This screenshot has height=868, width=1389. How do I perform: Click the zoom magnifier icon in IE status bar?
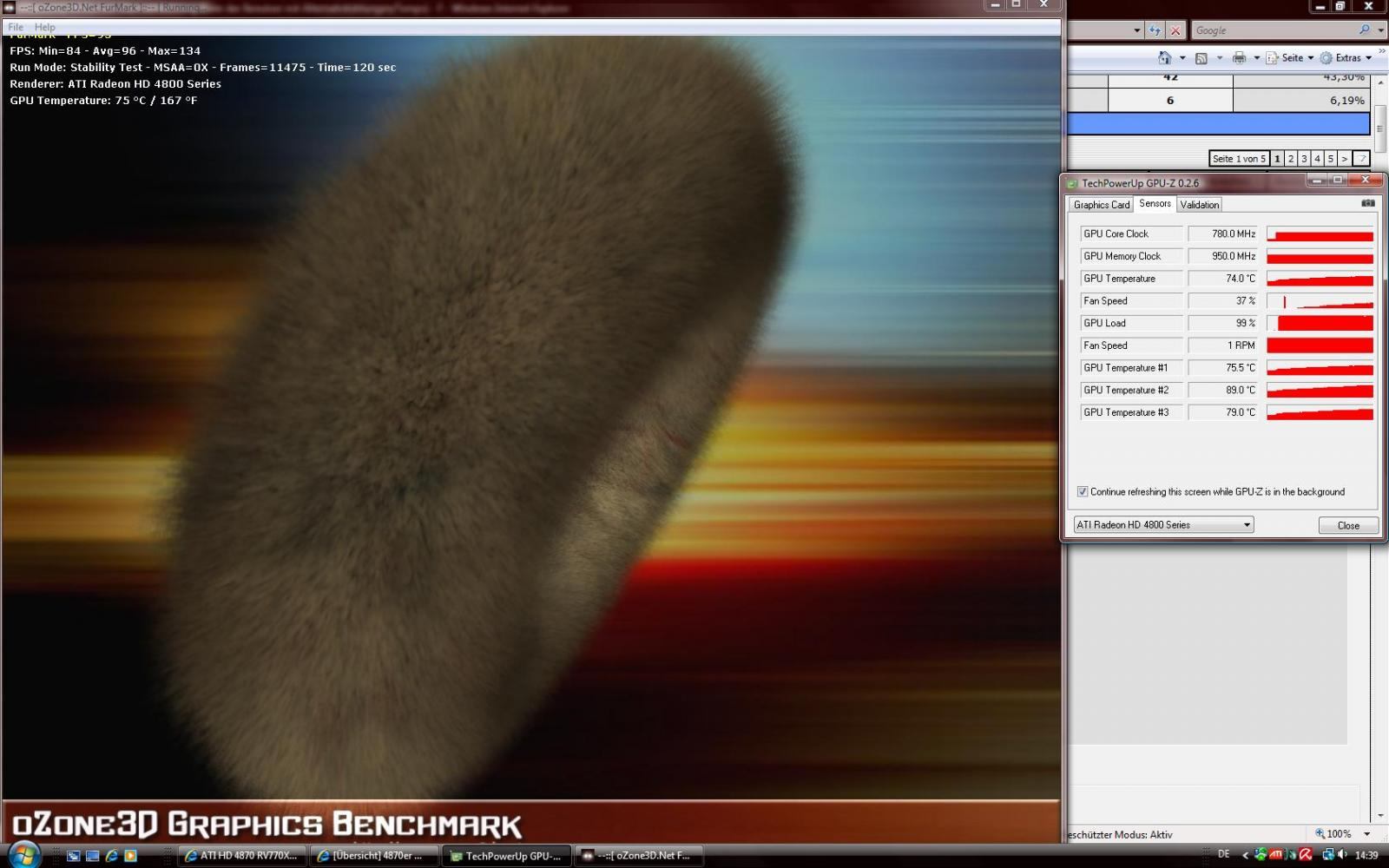(1320, 834)
